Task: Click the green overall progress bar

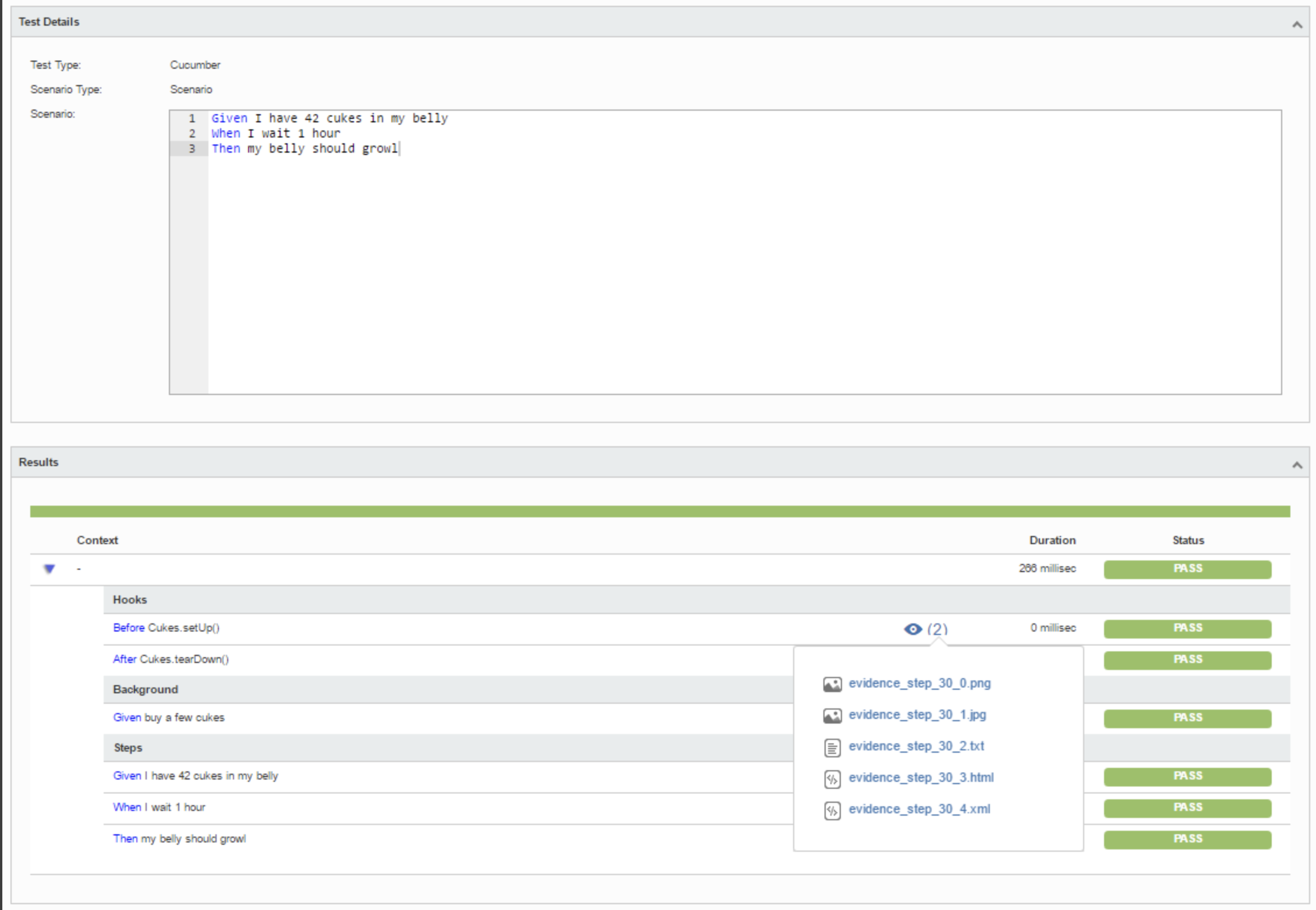Action: [660, 512]
